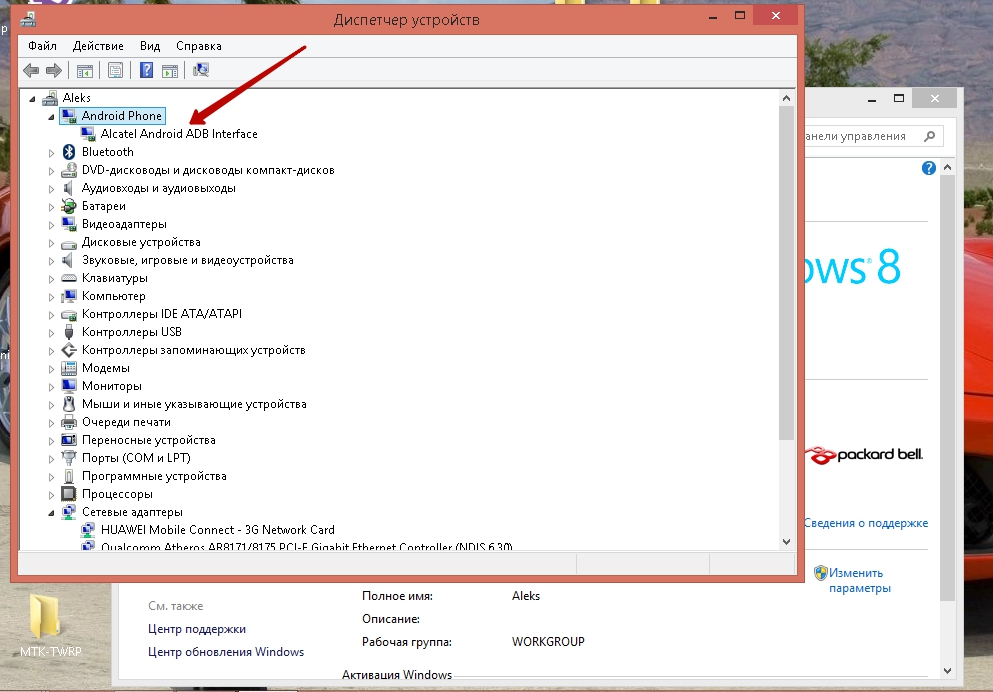The width and height of the screenshot is (993, 692).
Task: Click the Back arrow in the toolbar
Action: click(31, 70)
